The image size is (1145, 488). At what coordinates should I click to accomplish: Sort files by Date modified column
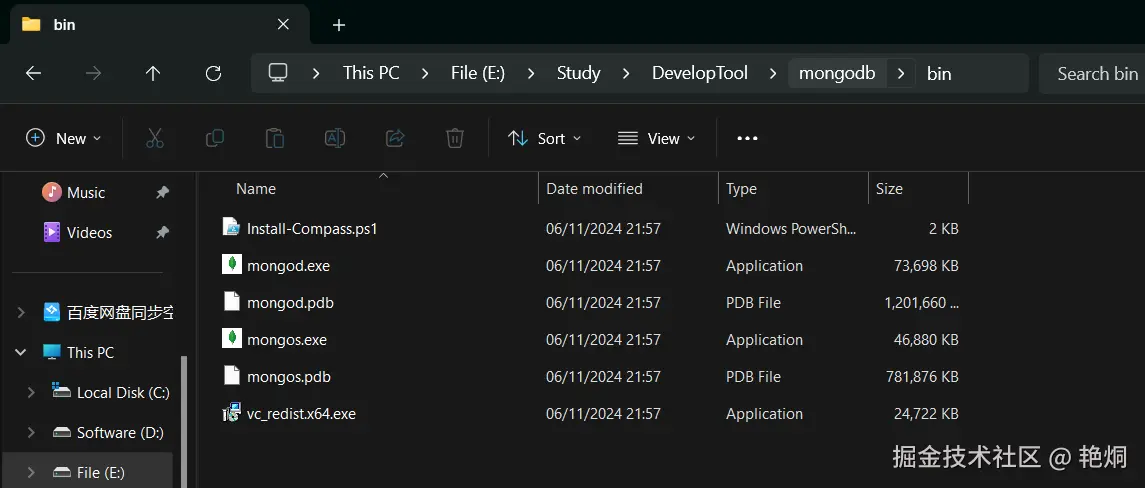594,188
